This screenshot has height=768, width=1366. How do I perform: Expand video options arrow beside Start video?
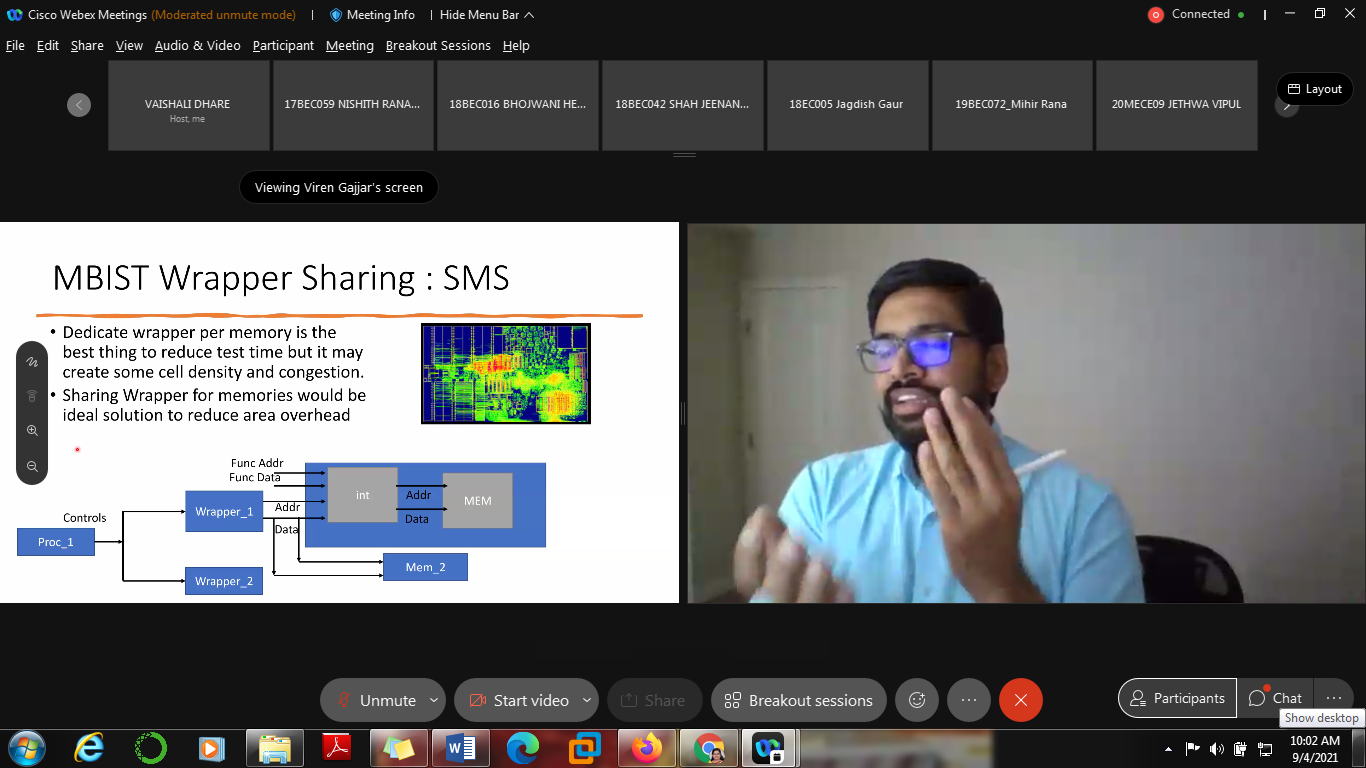(x=587, y=700)
